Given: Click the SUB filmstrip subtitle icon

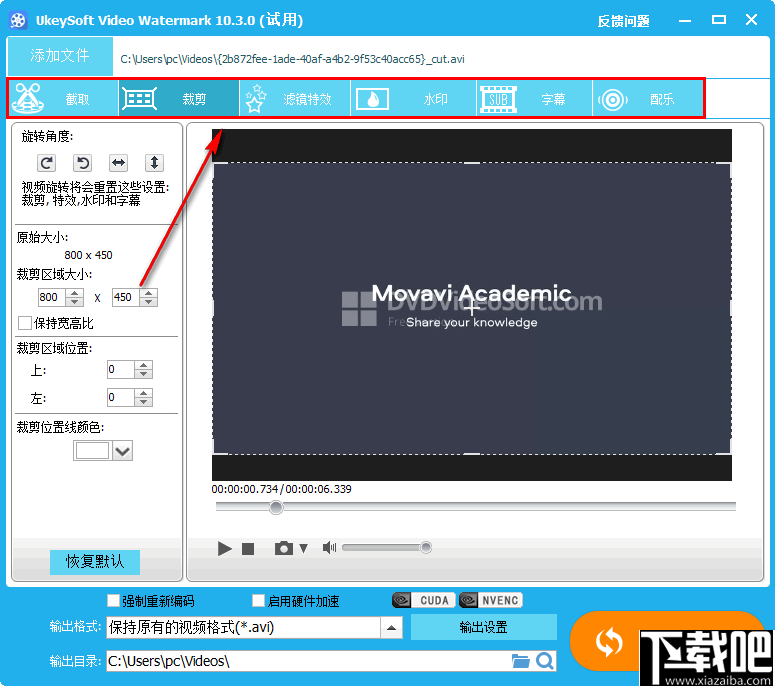Looking at the screenshot, I should pyautogui.click(x=498, y=99).
